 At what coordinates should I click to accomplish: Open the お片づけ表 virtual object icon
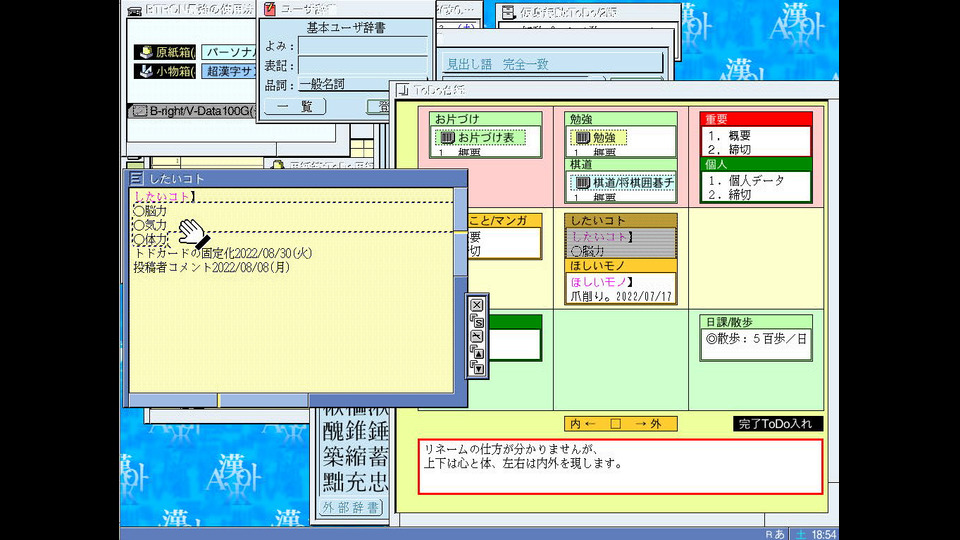click(x=448, y=138)
